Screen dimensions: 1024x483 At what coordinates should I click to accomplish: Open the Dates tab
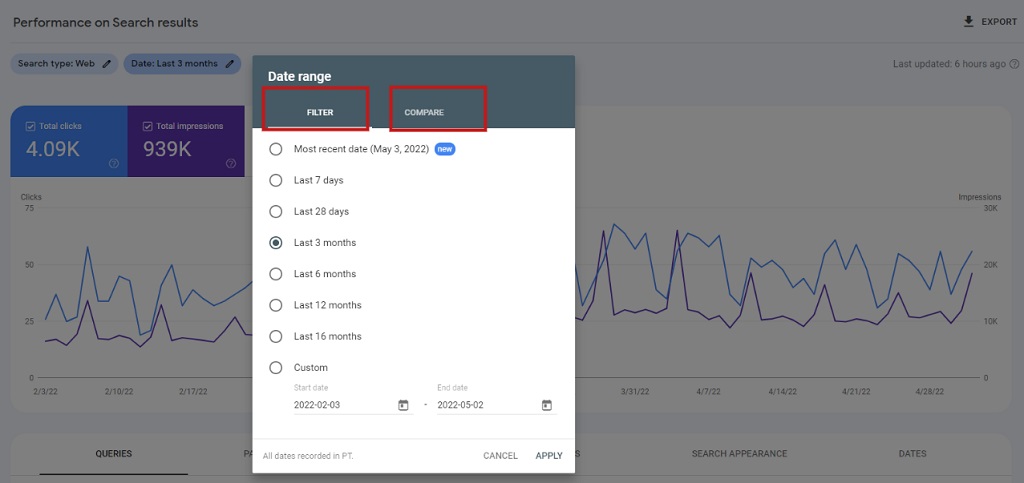[x=912, y=454]
